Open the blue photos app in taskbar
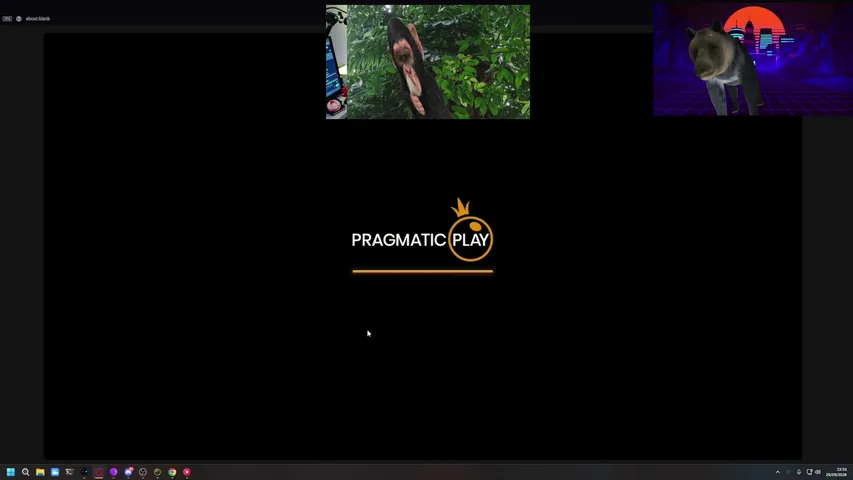Screen dimensions: 853x480 54,472
